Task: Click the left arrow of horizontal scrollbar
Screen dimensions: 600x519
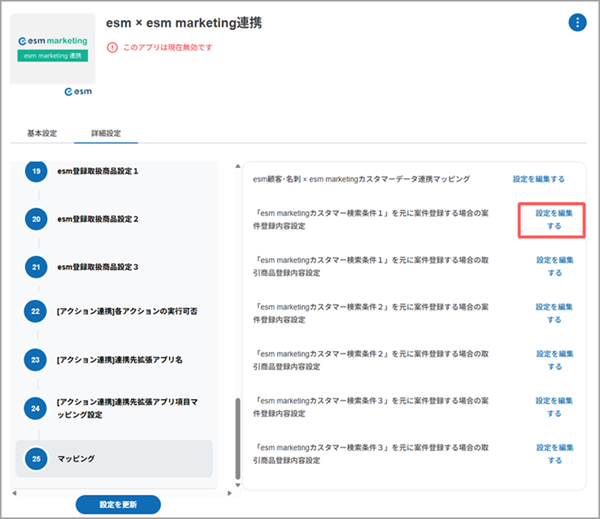Action: 14,492
